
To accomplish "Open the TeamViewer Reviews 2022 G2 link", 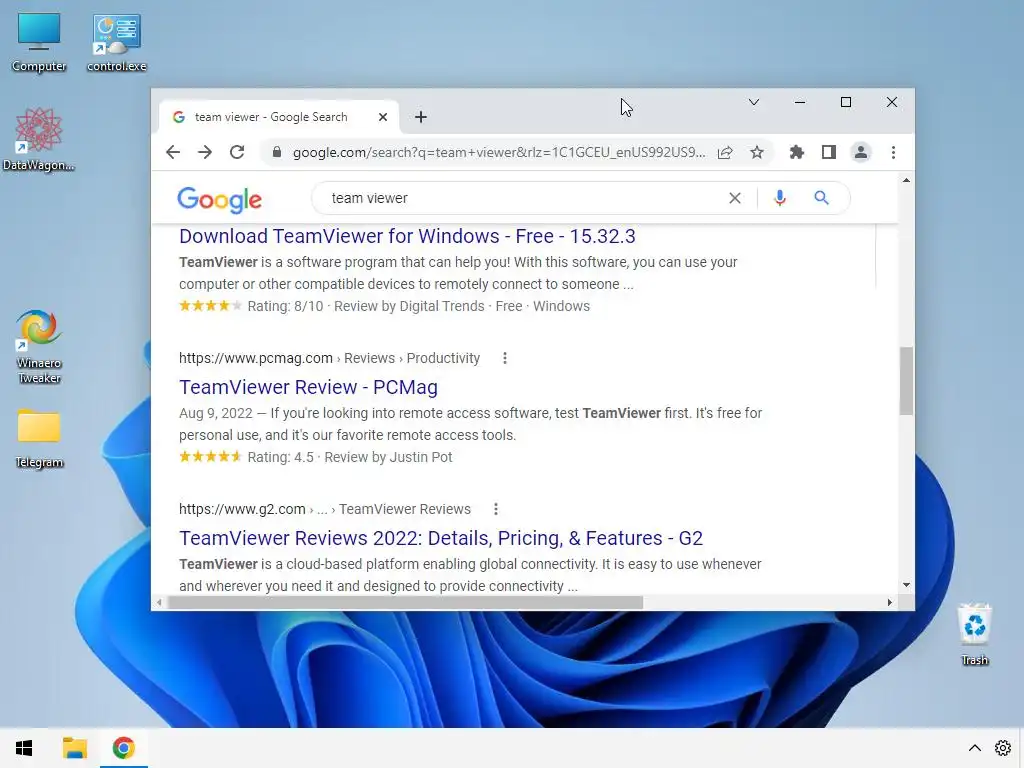I will pyautogui.click(x=441, y=537).
